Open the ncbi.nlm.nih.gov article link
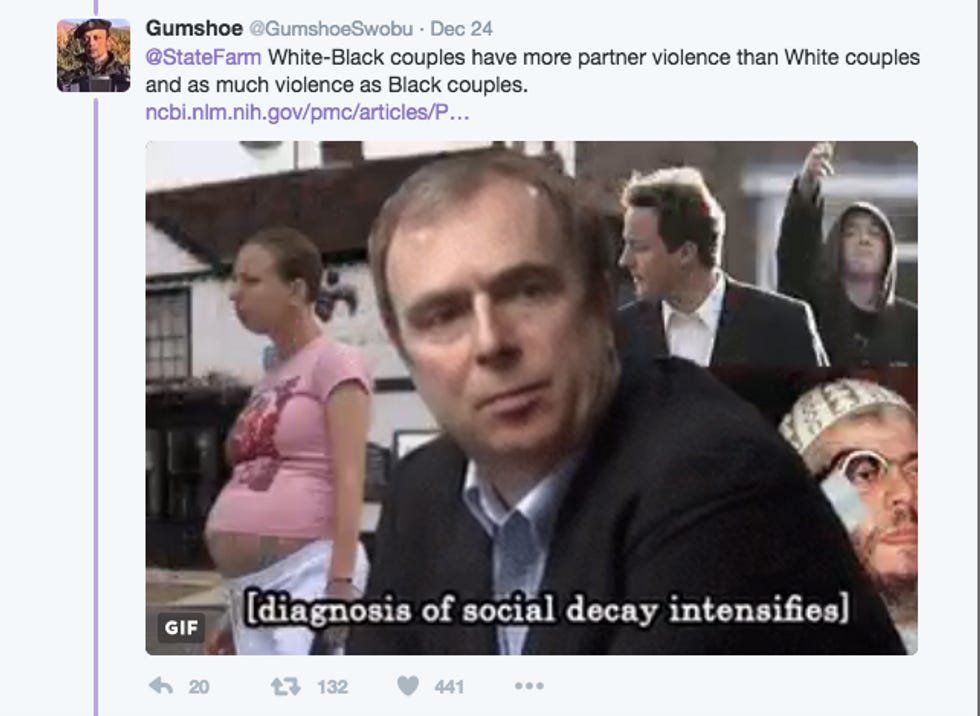The width and height of the screenshot is (980, 716). point(307,112)
